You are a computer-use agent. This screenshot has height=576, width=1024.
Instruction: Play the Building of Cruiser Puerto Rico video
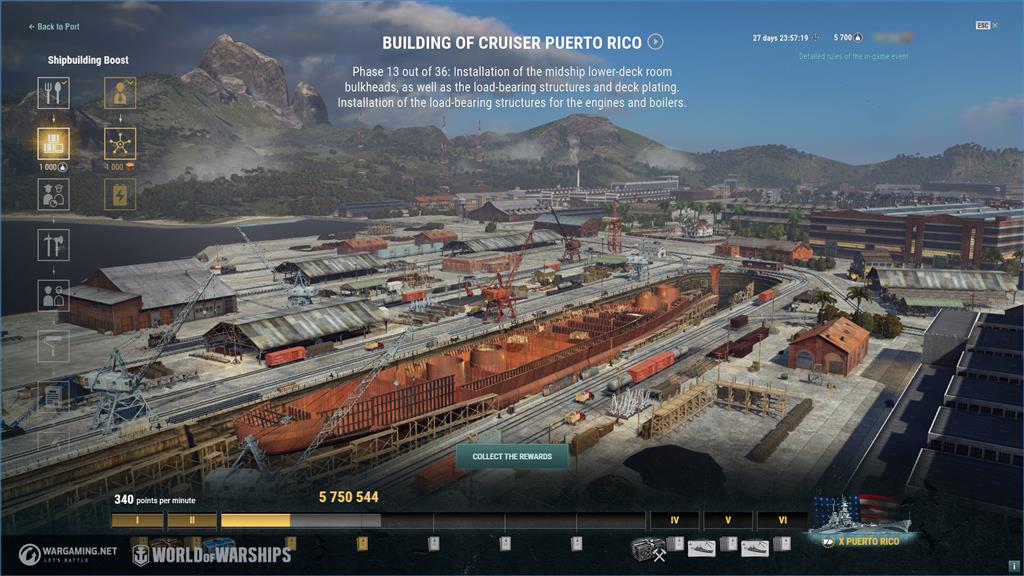[x=655, y=42]
